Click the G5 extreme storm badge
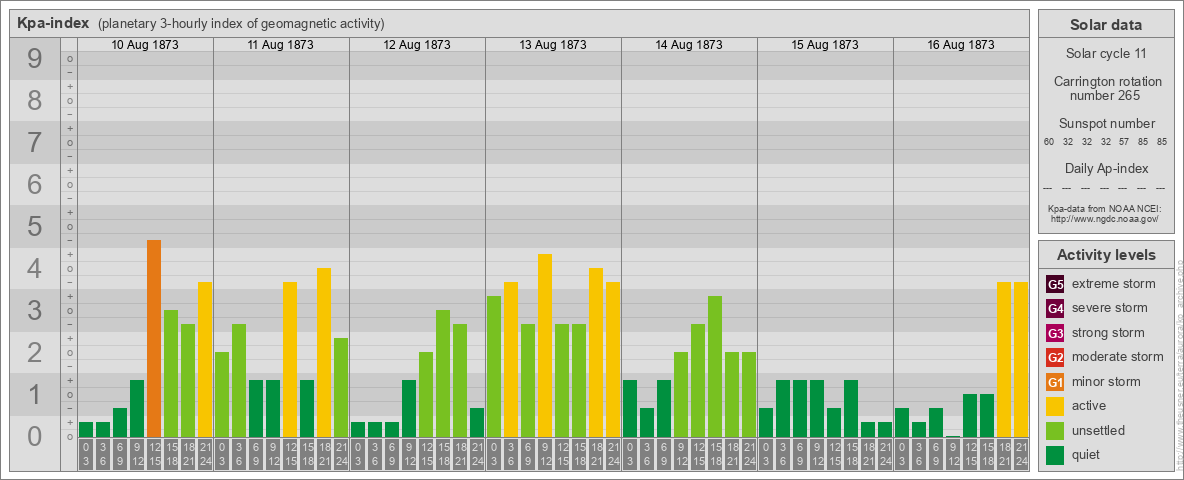 [1055, 284]
